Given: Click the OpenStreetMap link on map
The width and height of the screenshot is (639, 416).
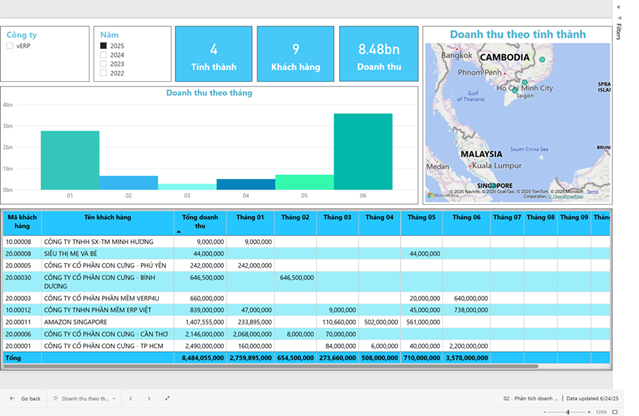Looking at the screenshot, I should [568, 196].
